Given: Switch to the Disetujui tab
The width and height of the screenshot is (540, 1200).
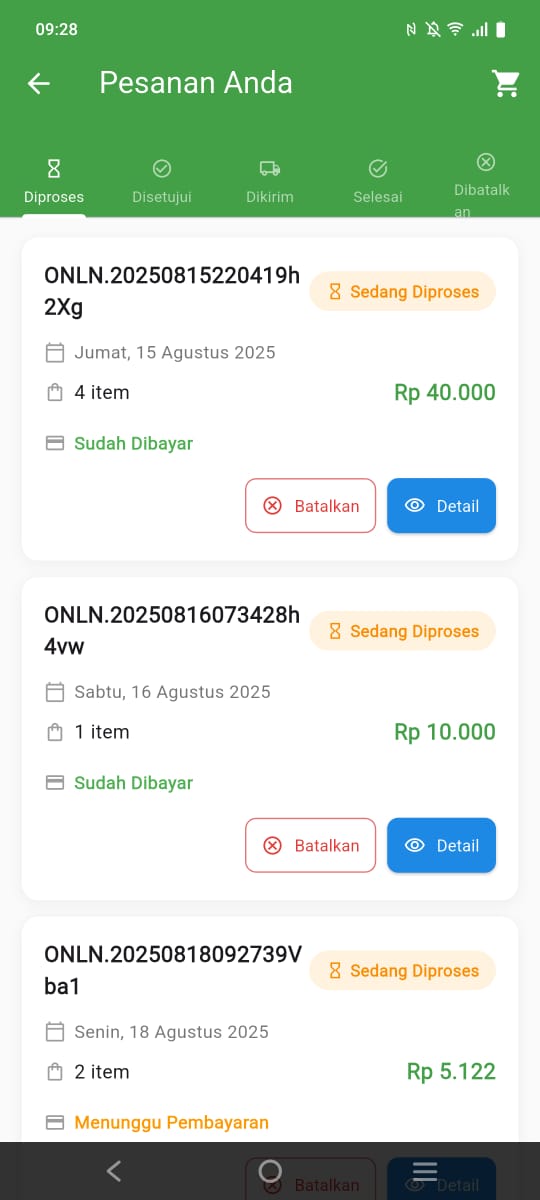Looking at the screenshot, I should point(162,181).
